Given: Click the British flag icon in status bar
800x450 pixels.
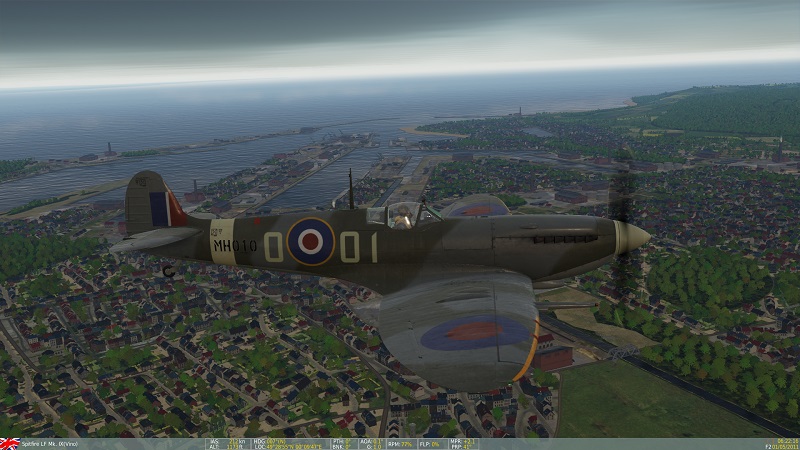Looking at the screenshot, I should 10,444.
